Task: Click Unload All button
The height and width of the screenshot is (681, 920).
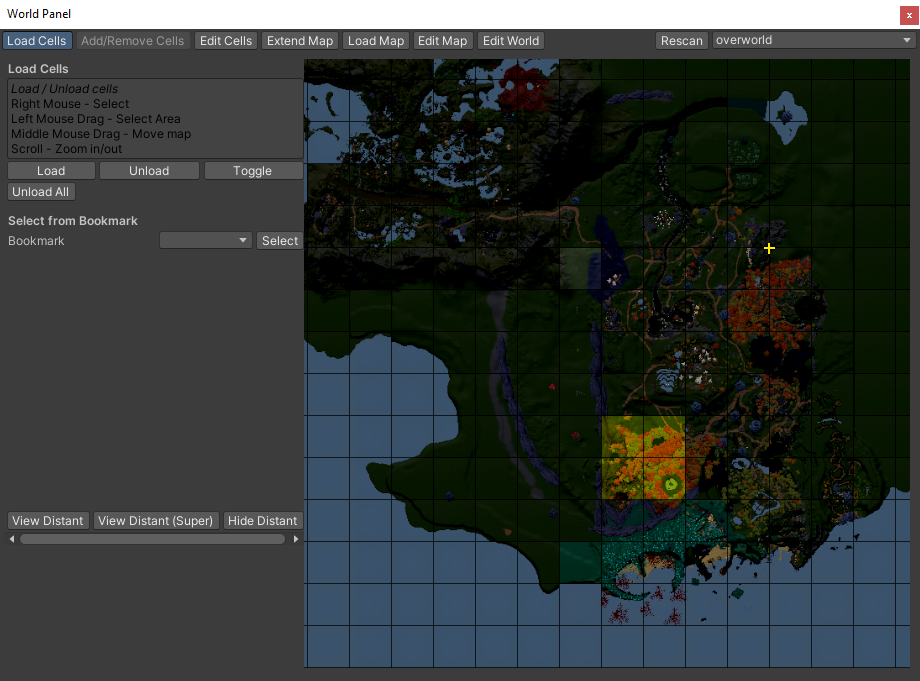Action: (41, 192)
